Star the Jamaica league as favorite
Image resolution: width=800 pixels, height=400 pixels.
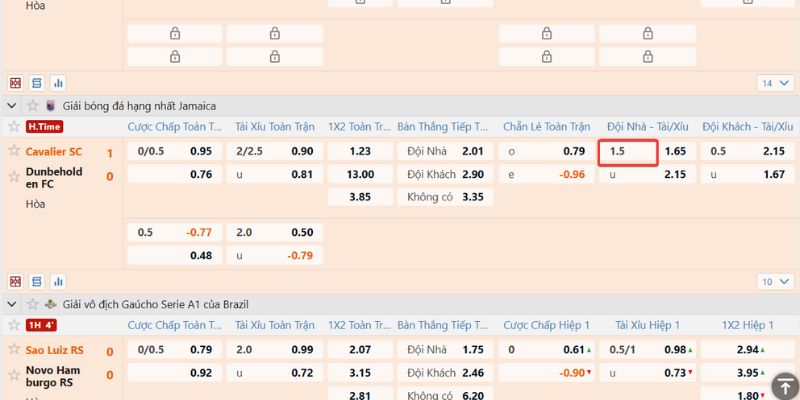[x=33, y=105]
